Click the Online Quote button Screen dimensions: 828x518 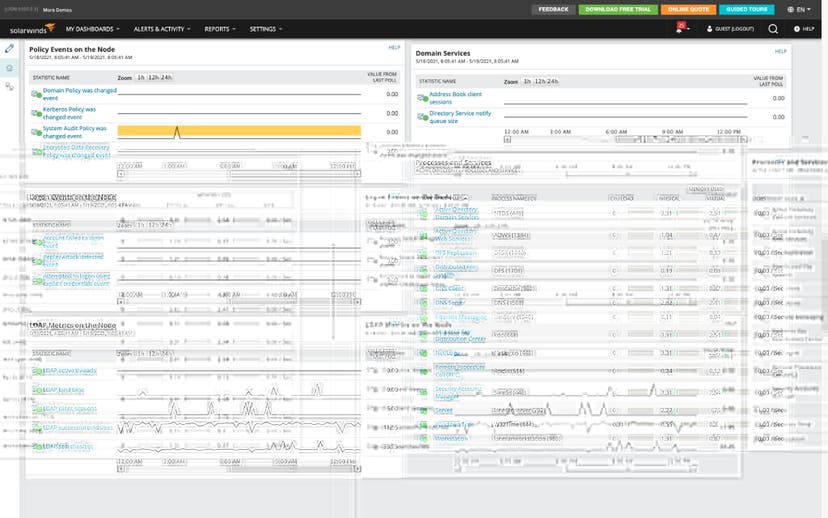[x=688, y=10]
